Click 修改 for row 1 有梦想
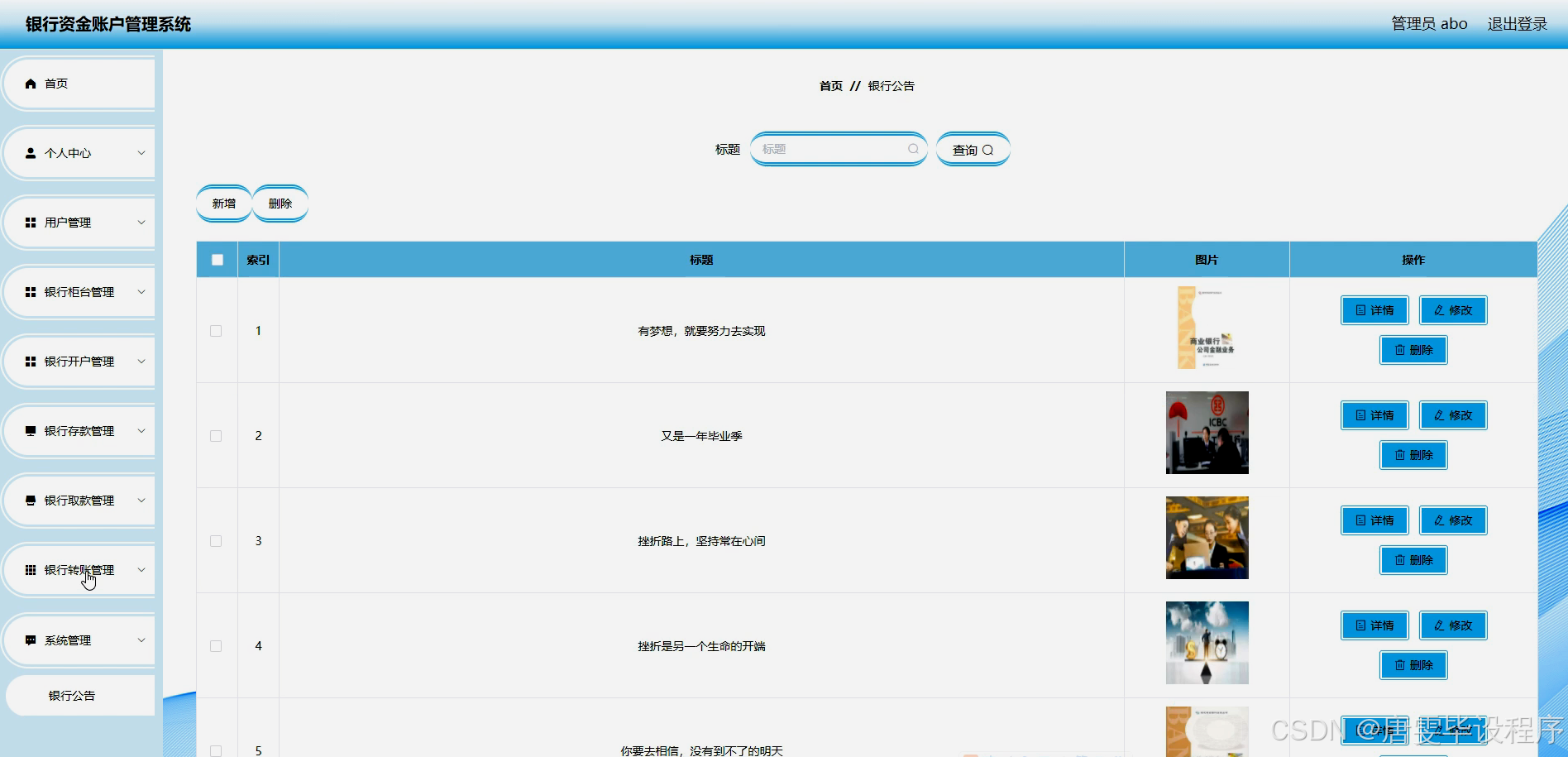Viewport: 1568px width, 757px height. 1453,310
